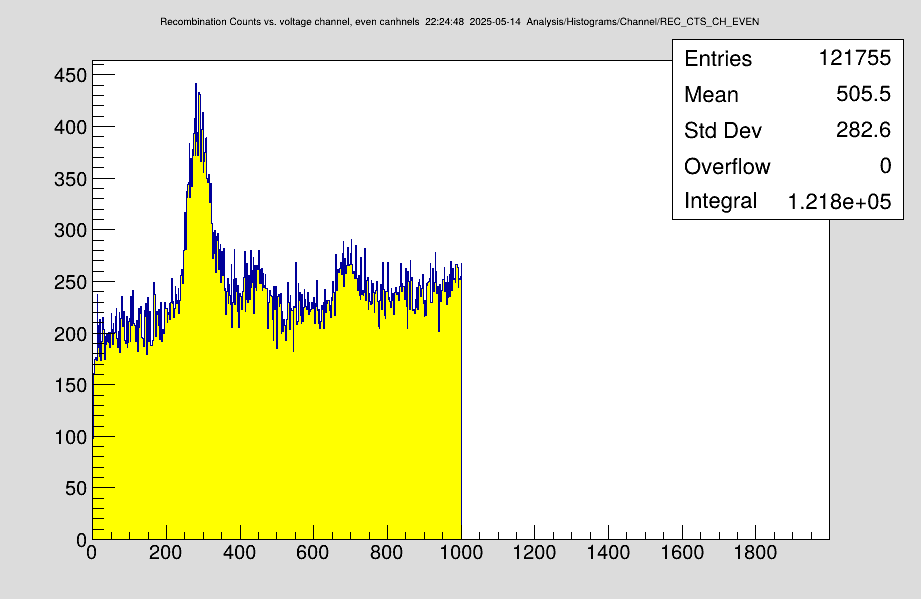Screen dimensions: 921x599
Task: Click the histogram's right edge at channel 1000
Action: click(x=461, y=400)
